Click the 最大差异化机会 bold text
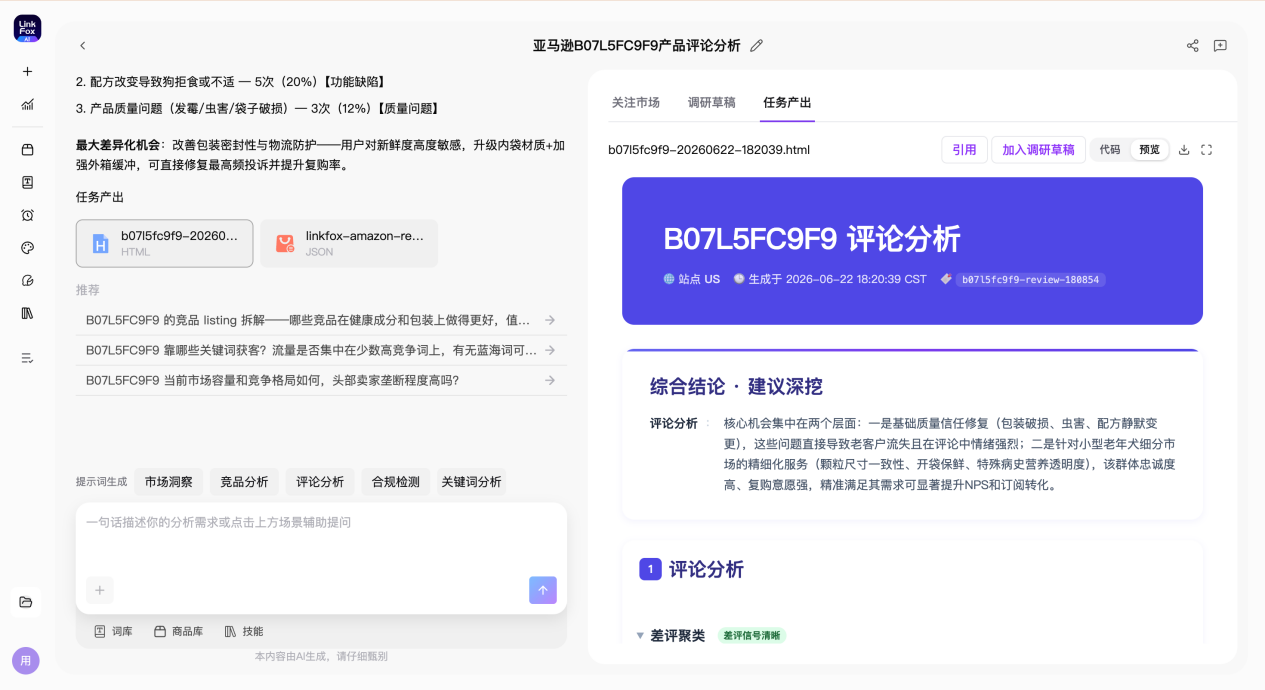The width and height of the screenshot is (1265, 690). (x=118, y=145)
